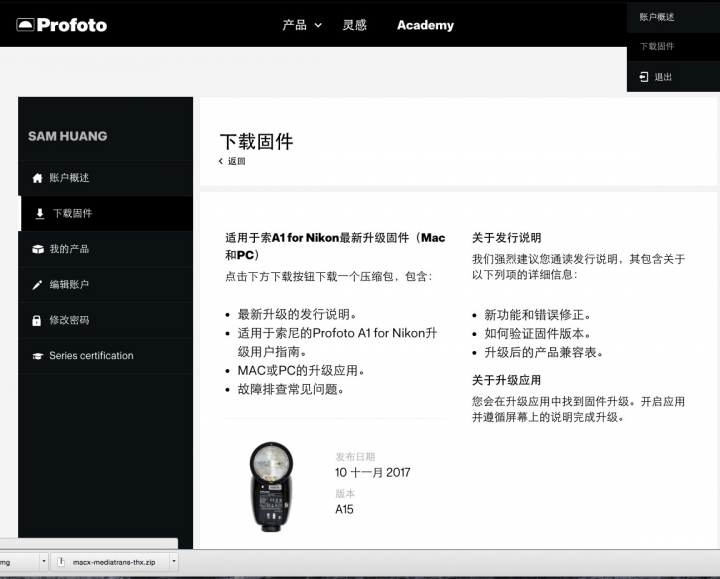Viewport: 720px width, 579px height.
Task: Click the pencil icon for 编辑账户
Action: tap(37, 285)
